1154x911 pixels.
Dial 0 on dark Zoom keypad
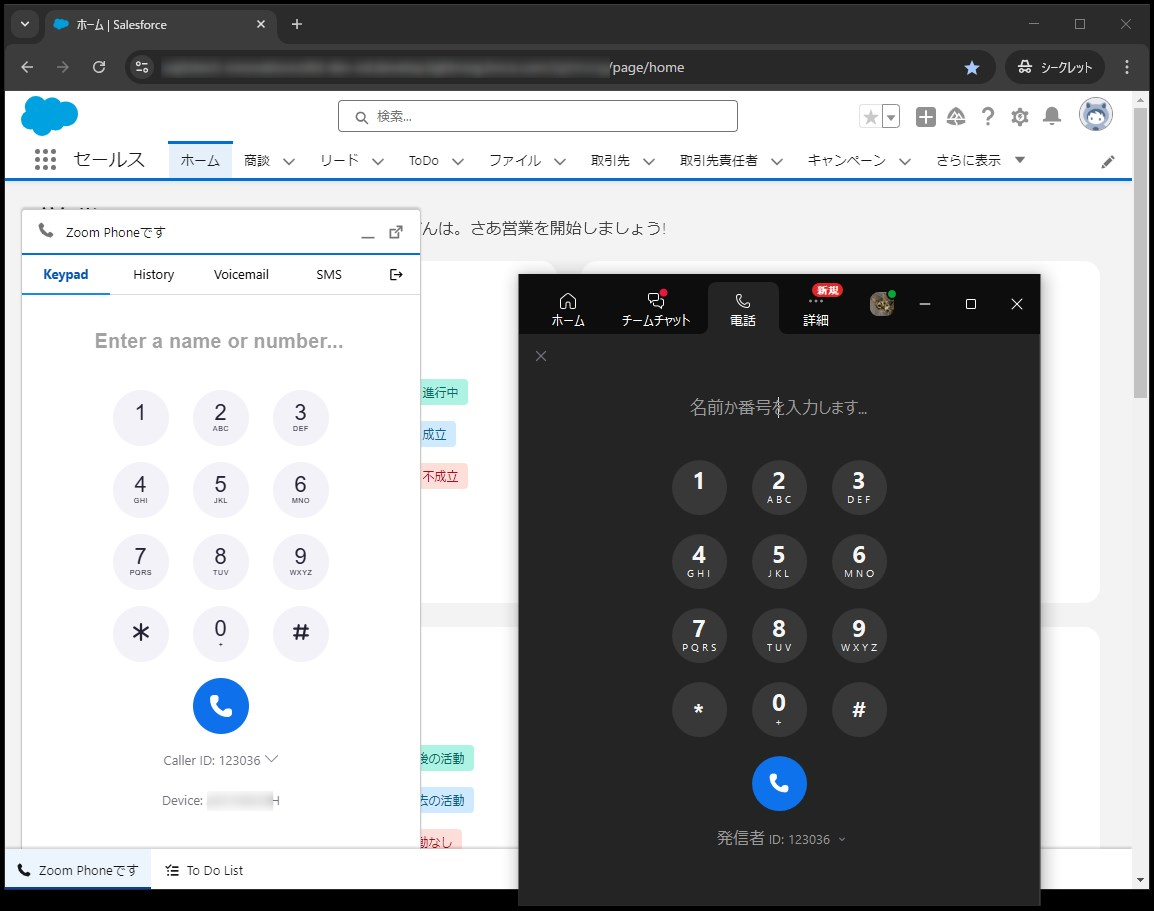[779, 709]
